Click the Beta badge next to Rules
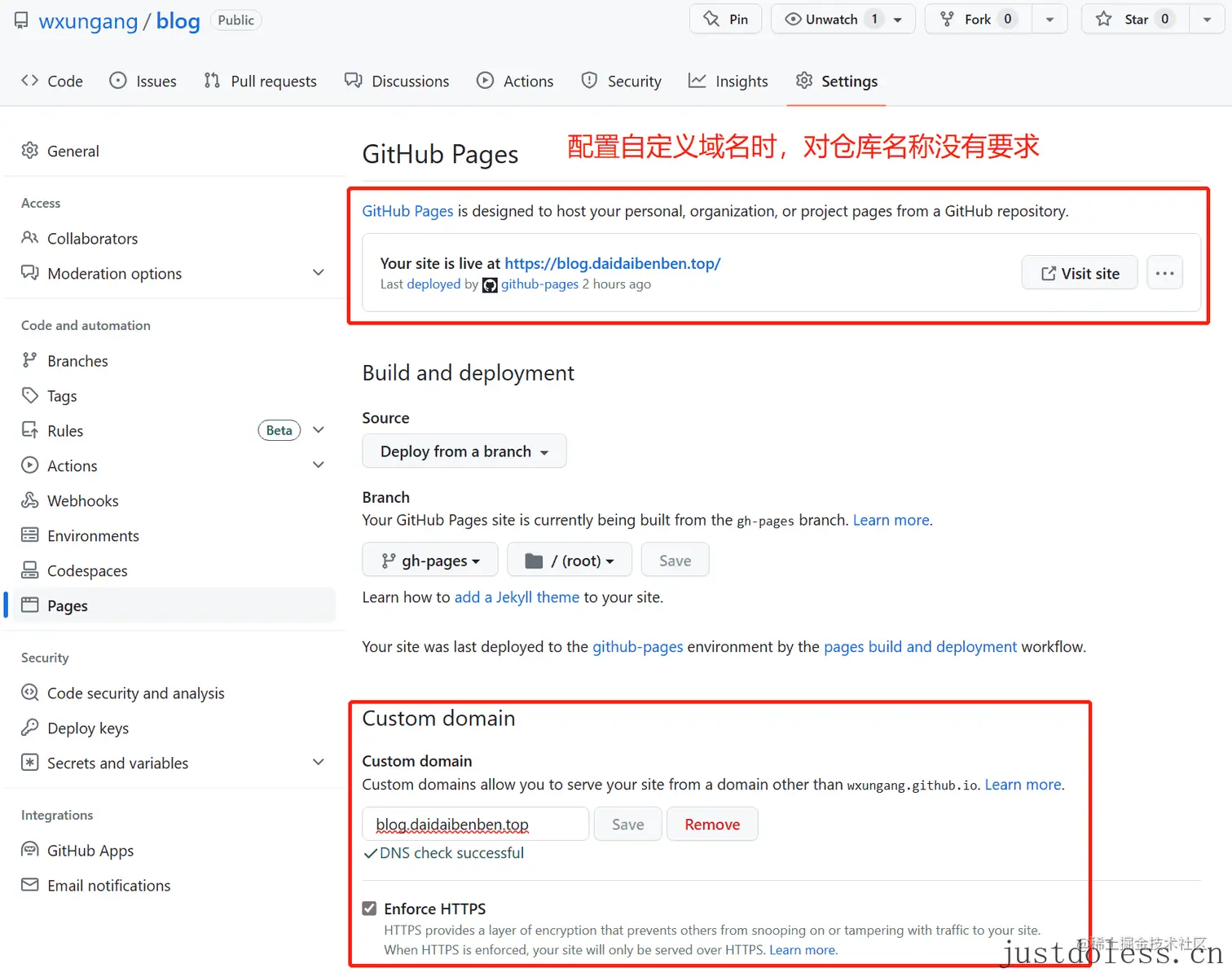Image resolution: width=1232 pixels, height=977 pixels. point(279,429)
